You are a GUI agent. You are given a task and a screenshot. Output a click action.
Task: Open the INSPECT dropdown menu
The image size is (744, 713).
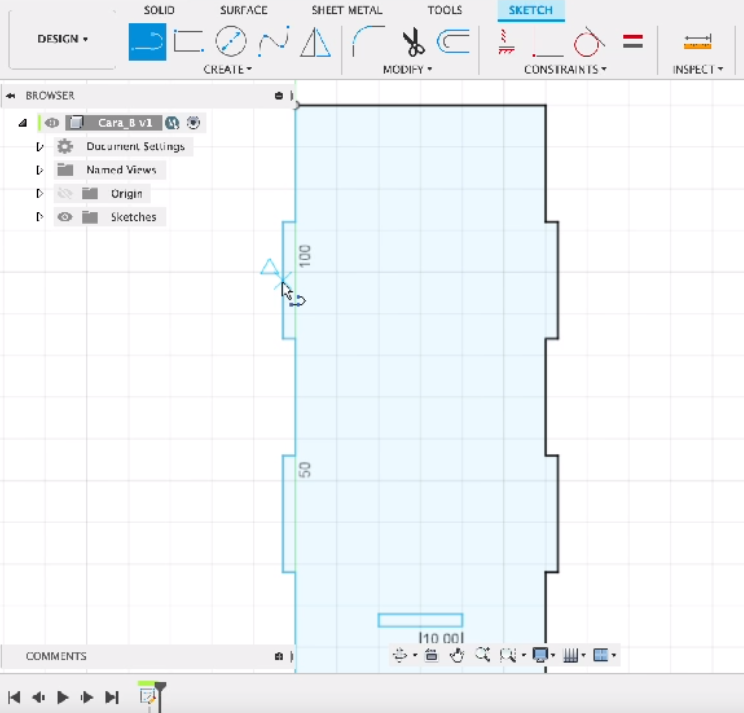click(698, 69)
